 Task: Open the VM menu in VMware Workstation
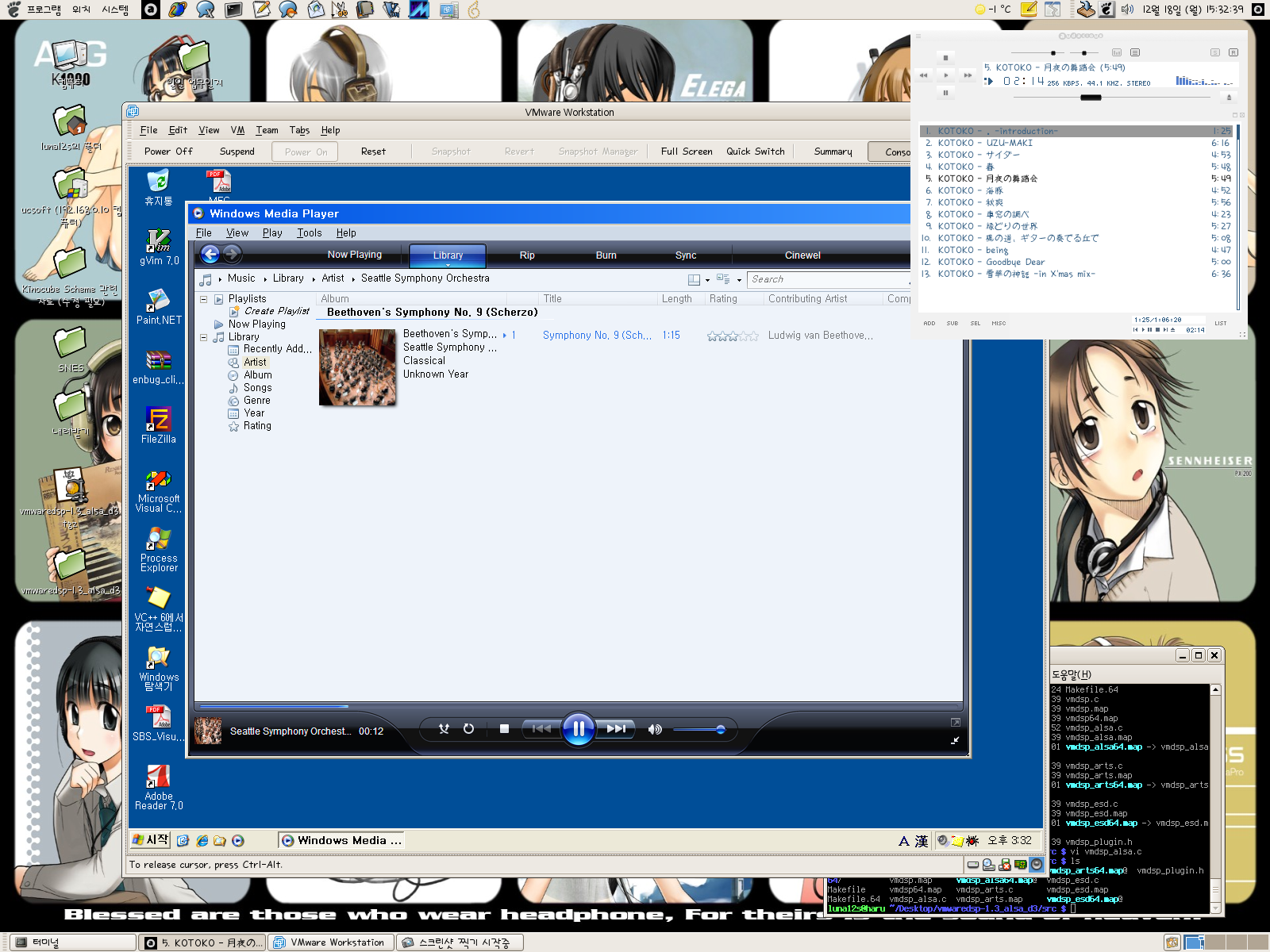tap(237, 130)
